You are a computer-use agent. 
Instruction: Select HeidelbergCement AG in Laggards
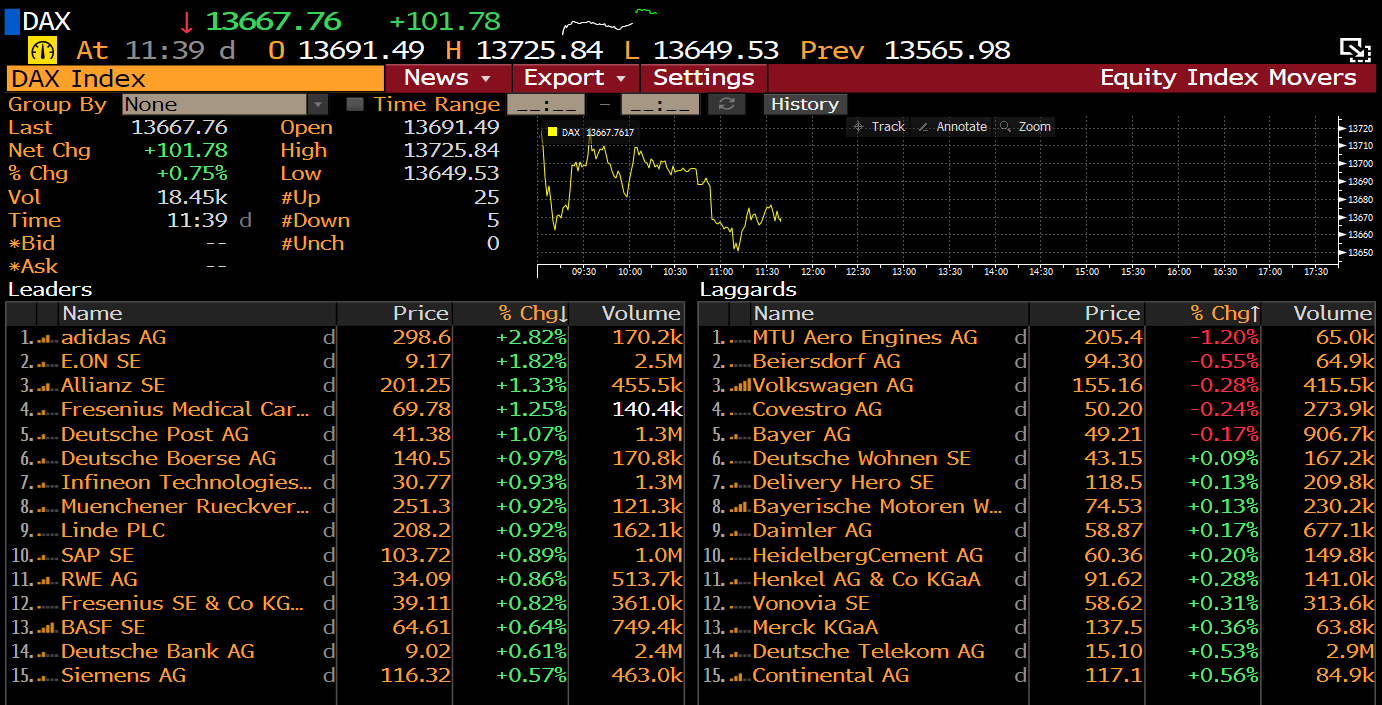point(868,556)
